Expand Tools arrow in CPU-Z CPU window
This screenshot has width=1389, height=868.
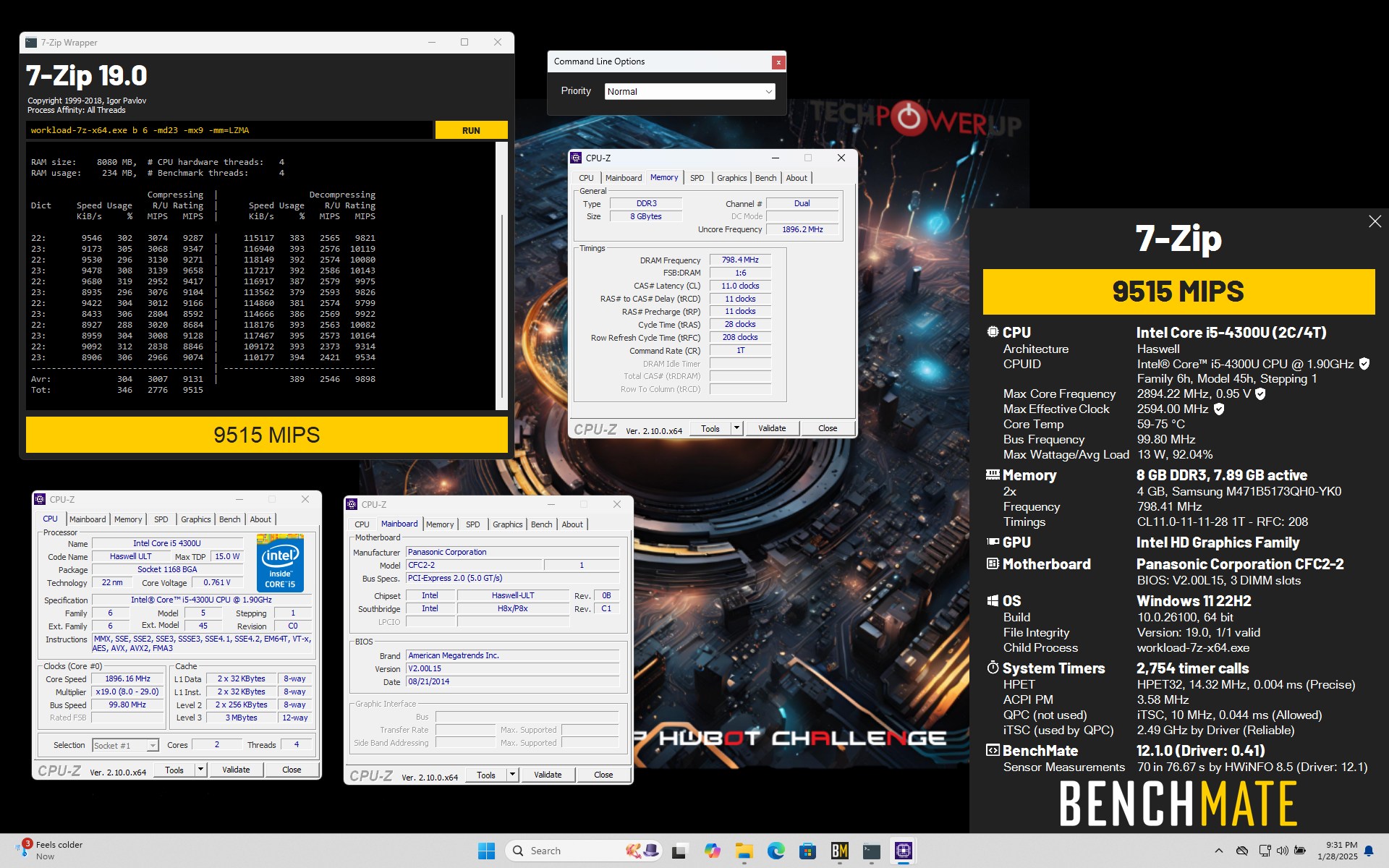[200, 770]
